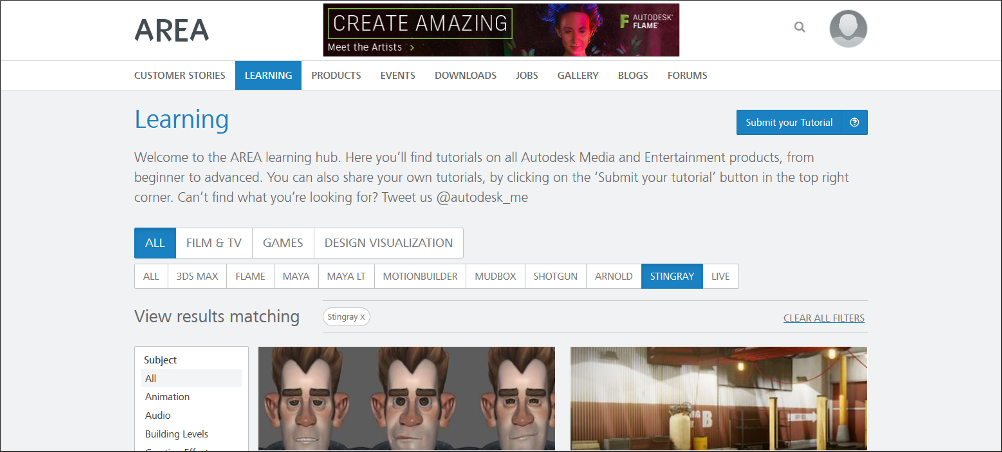Open the Downloads section

click(x=465, y=75)
